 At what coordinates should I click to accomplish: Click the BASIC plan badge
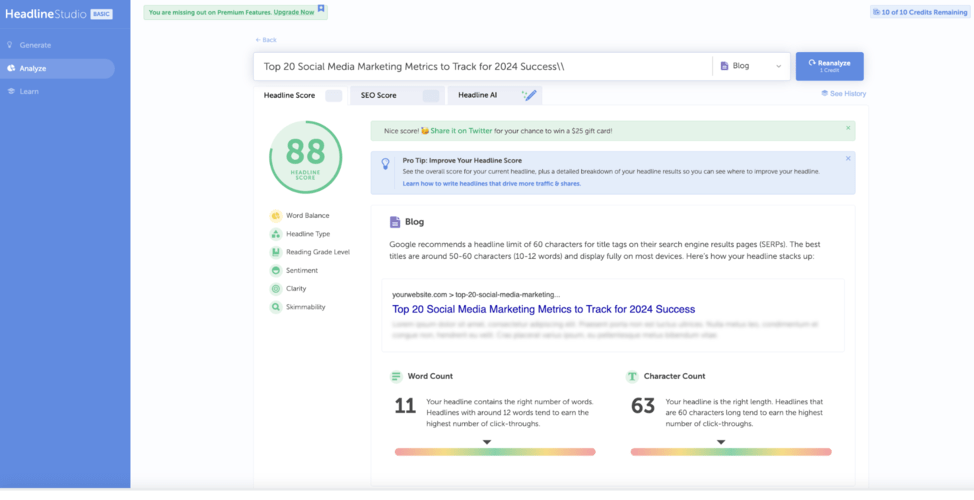pyautogui.click(x=101, y=14)
